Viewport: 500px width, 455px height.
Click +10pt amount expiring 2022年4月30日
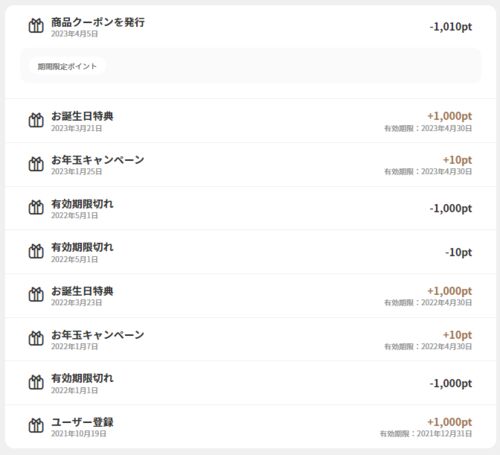[x=457, y=335]
